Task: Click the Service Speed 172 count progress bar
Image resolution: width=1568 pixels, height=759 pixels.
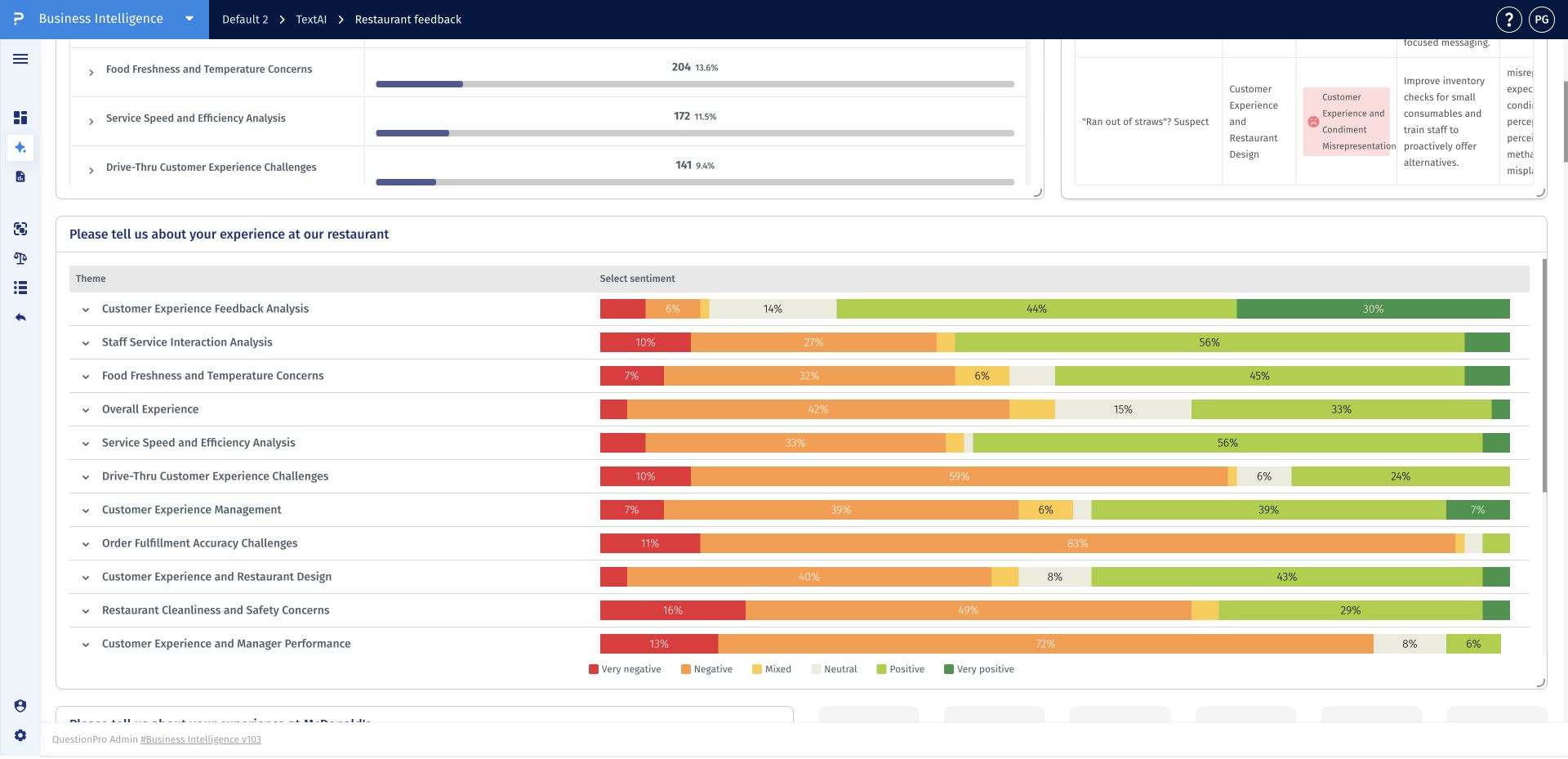Action: click(x=695, y=133)
